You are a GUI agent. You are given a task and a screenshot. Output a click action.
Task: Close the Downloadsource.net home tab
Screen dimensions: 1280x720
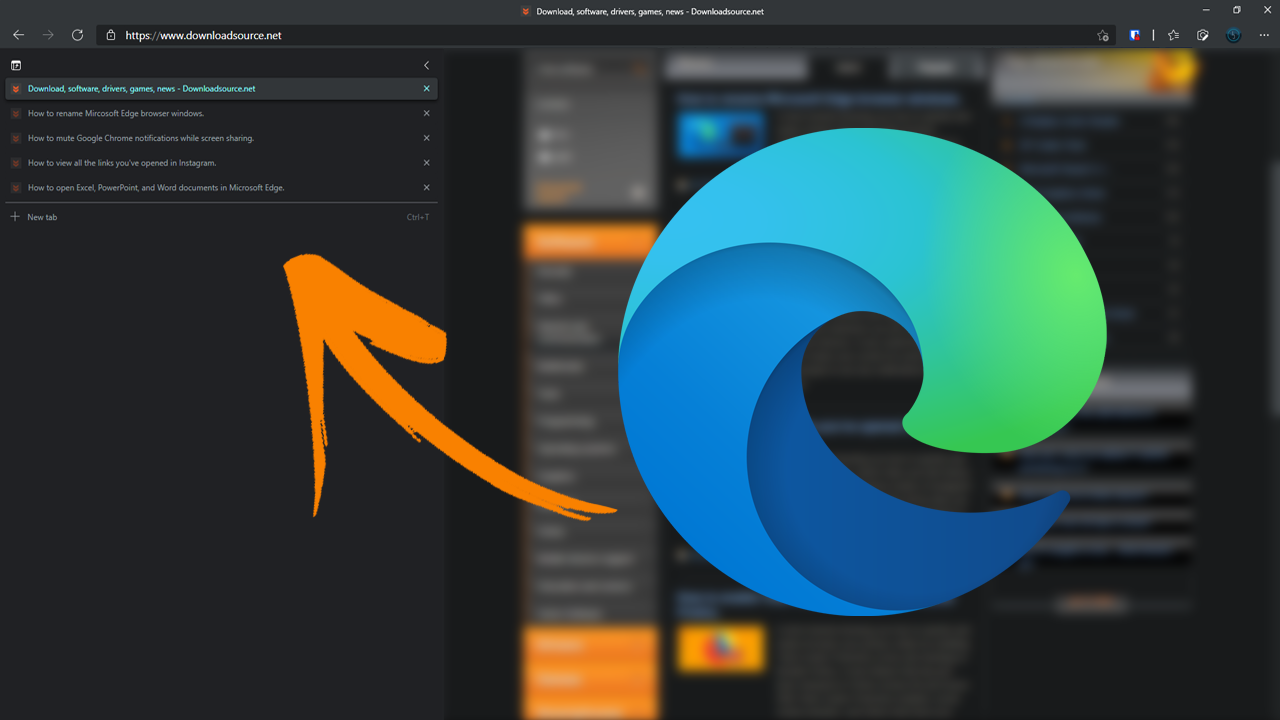coord(427,89)
